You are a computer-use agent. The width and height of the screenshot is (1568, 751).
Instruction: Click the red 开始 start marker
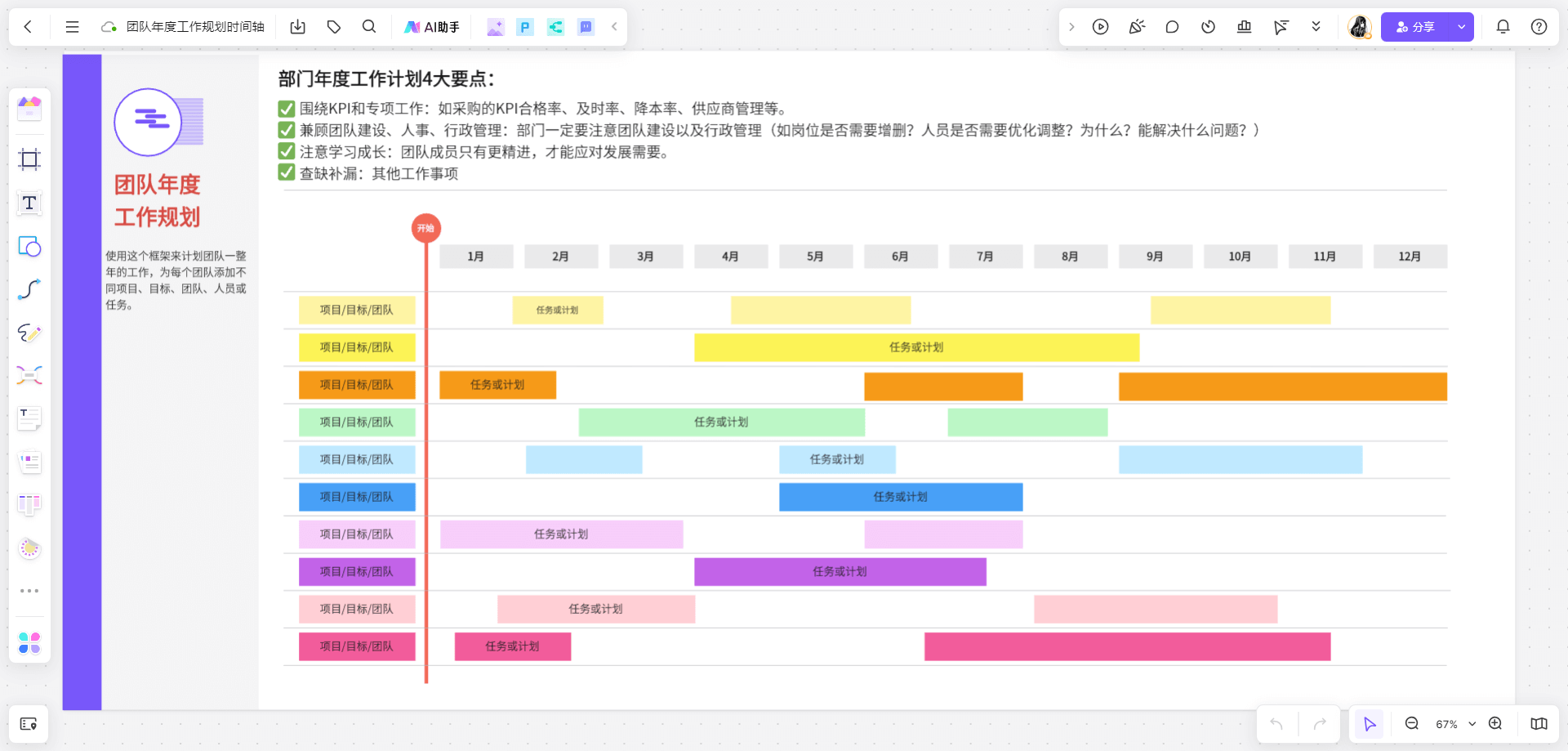(x=426, y=229)
